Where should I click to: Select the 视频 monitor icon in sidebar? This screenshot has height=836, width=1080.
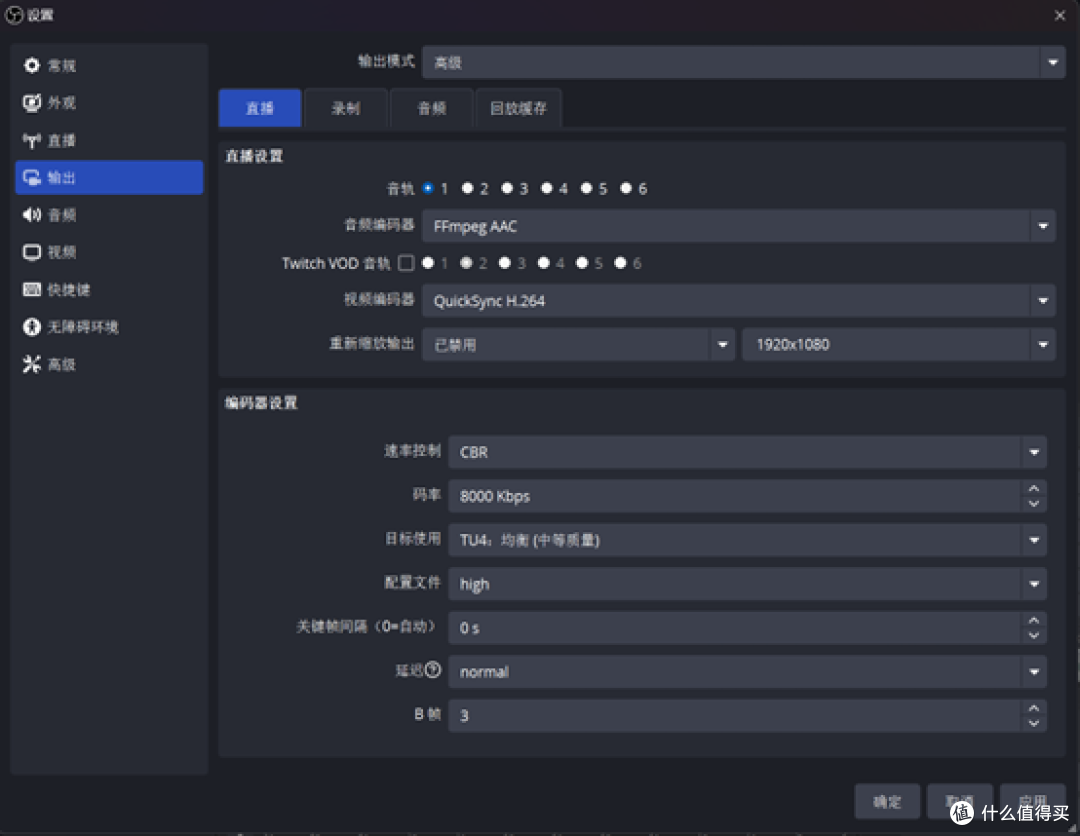coord(32,252)
